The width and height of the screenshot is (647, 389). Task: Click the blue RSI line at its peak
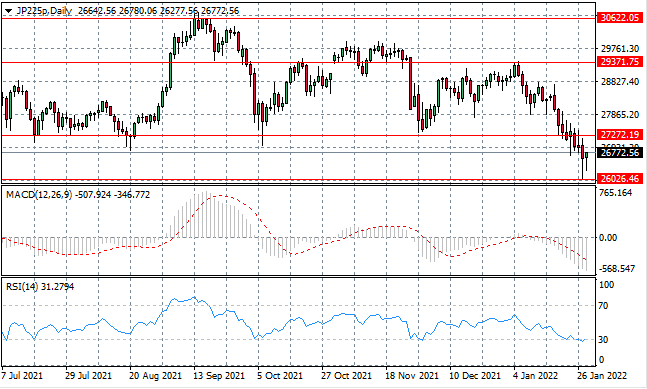coord(194,297)
